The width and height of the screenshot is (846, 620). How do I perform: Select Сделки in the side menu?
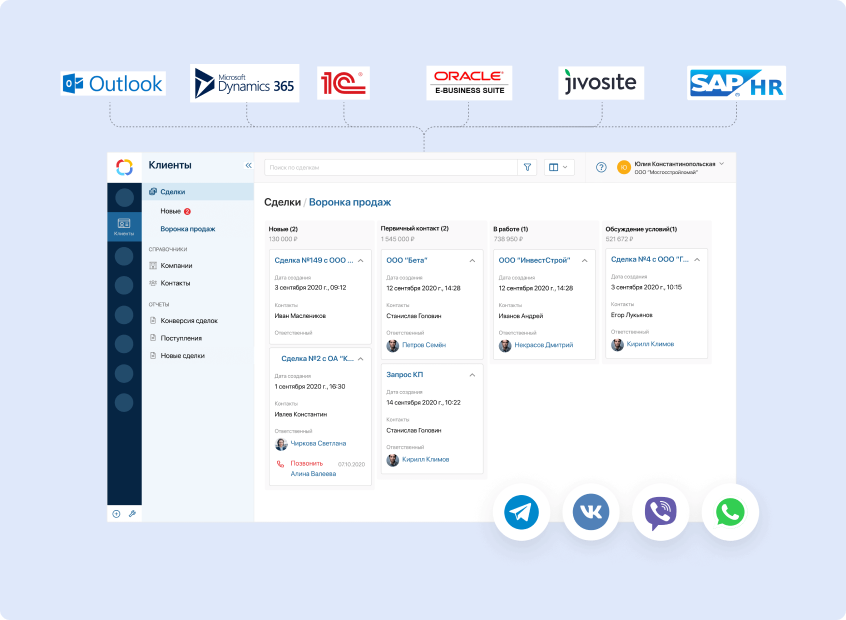tap(198, 192)
